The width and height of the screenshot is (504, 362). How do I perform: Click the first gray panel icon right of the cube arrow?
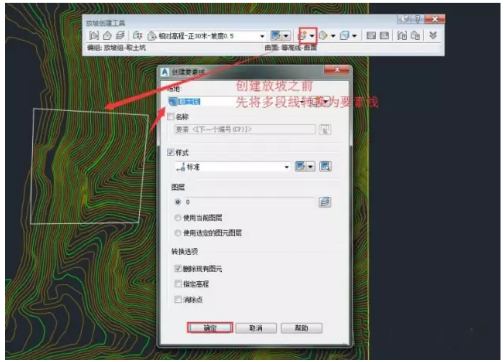click(371, 35)
